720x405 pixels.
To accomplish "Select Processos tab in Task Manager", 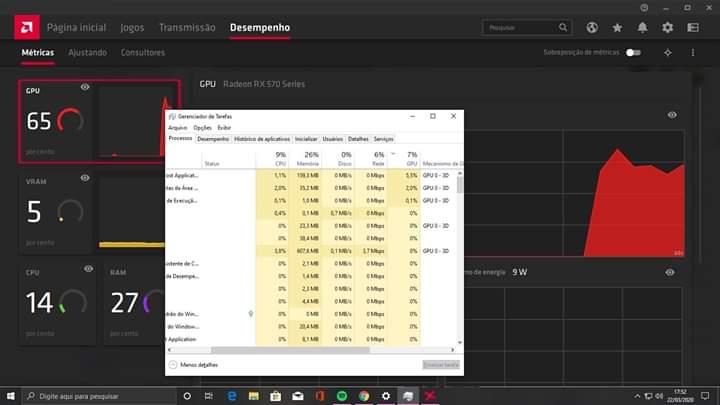I will tap(180, 139).
